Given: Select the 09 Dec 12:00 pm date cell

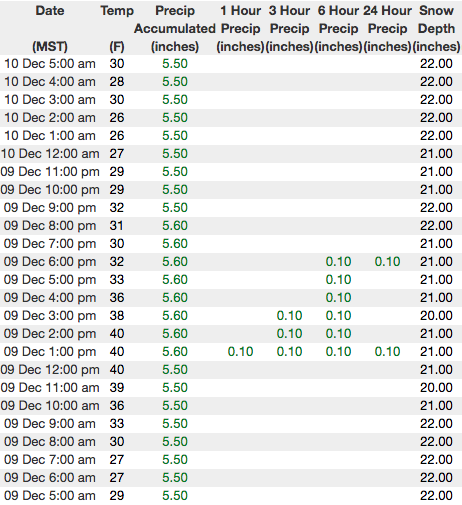Looking at the screenshot, I should [x=50, y=370].
